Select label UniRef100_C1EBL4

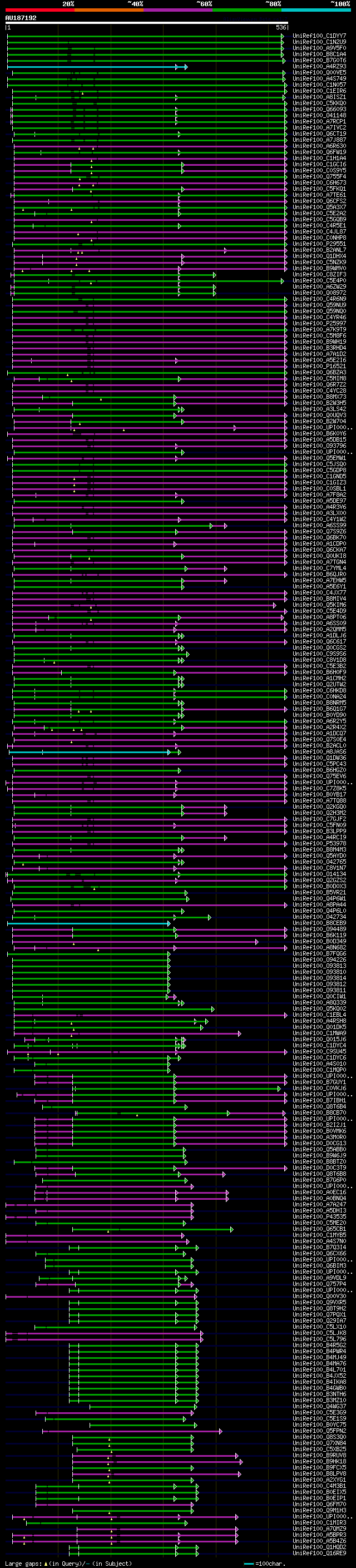(319, 1015)
